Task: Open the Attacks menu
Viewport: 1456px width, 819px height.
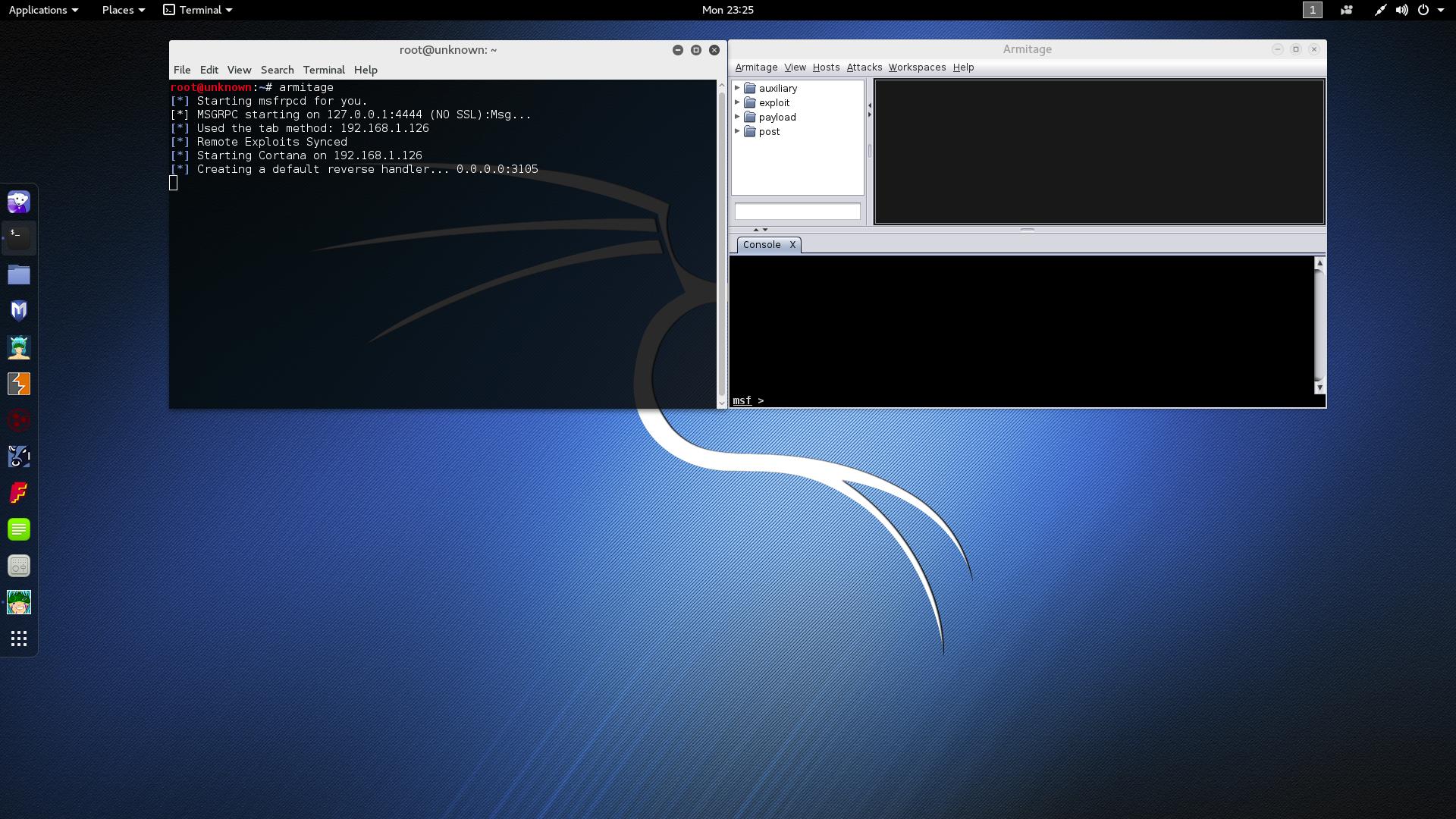Action: (x=864, y=67)
